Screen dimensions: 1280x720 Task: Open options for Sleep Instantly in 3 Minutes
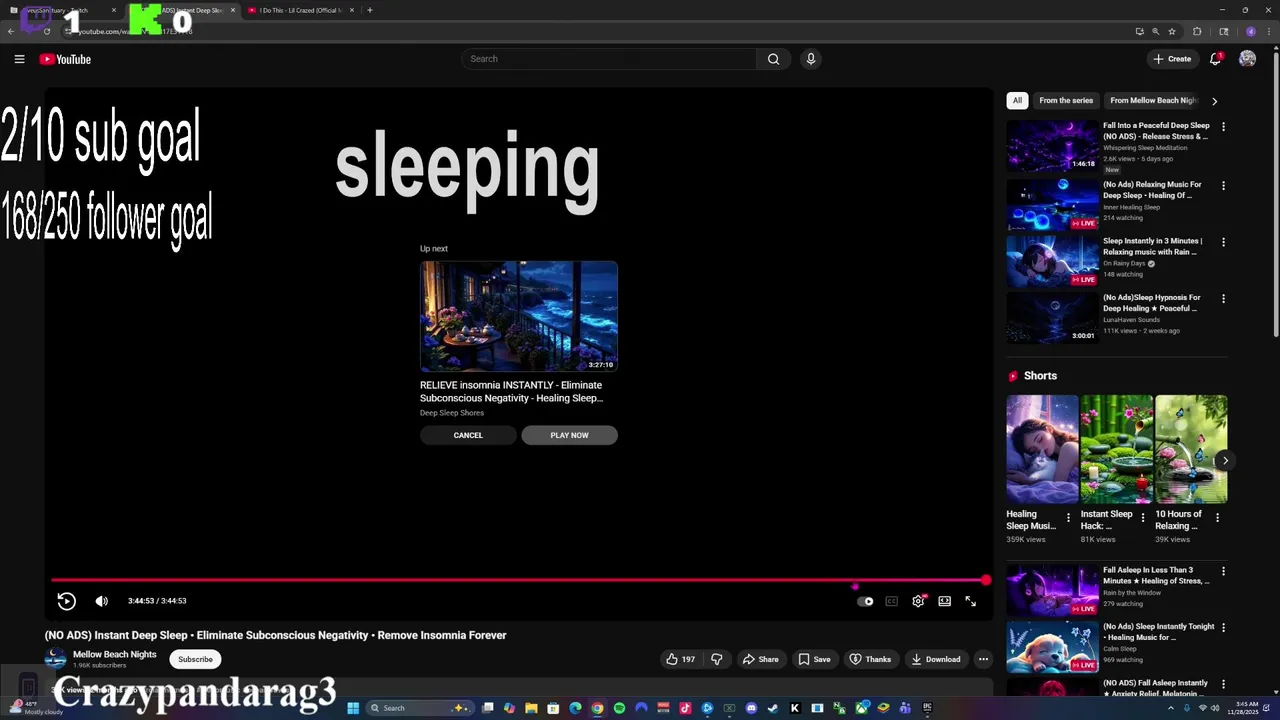(x=1223, y=242)
